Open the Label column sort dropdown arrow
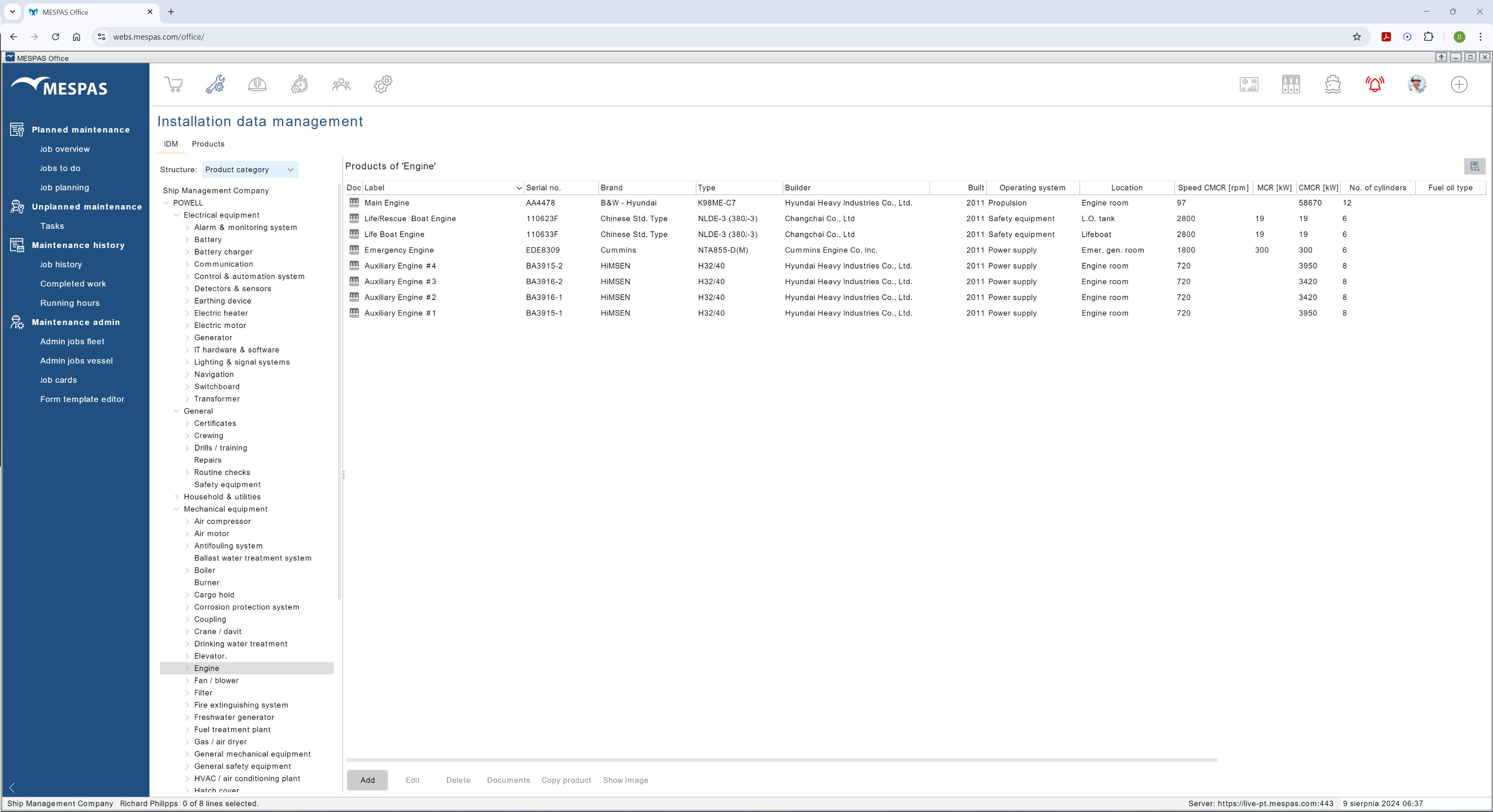This screenshot has height=812, width=1493. click(519, 188)
